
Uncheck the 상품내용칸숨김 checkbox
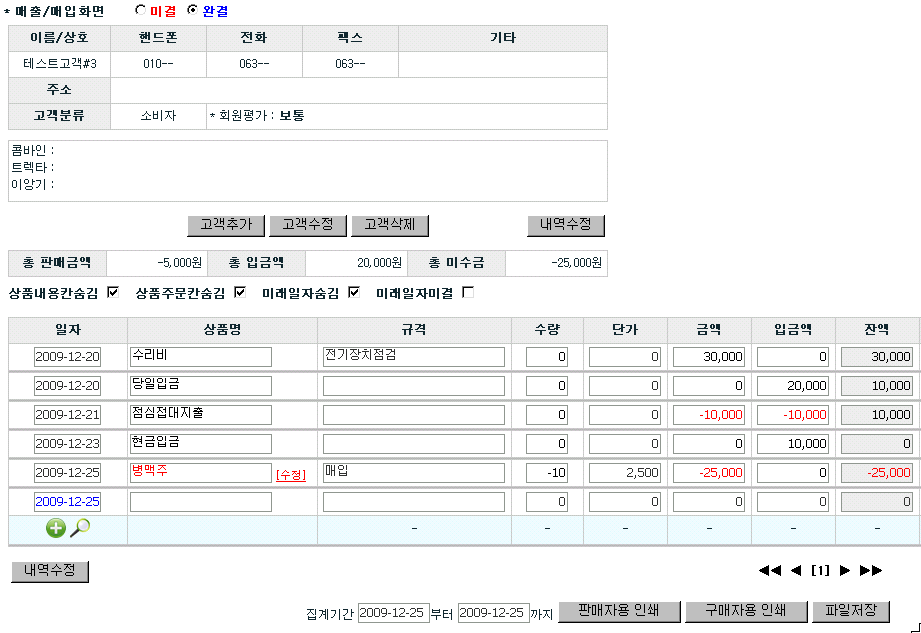(x=113, y=293)
